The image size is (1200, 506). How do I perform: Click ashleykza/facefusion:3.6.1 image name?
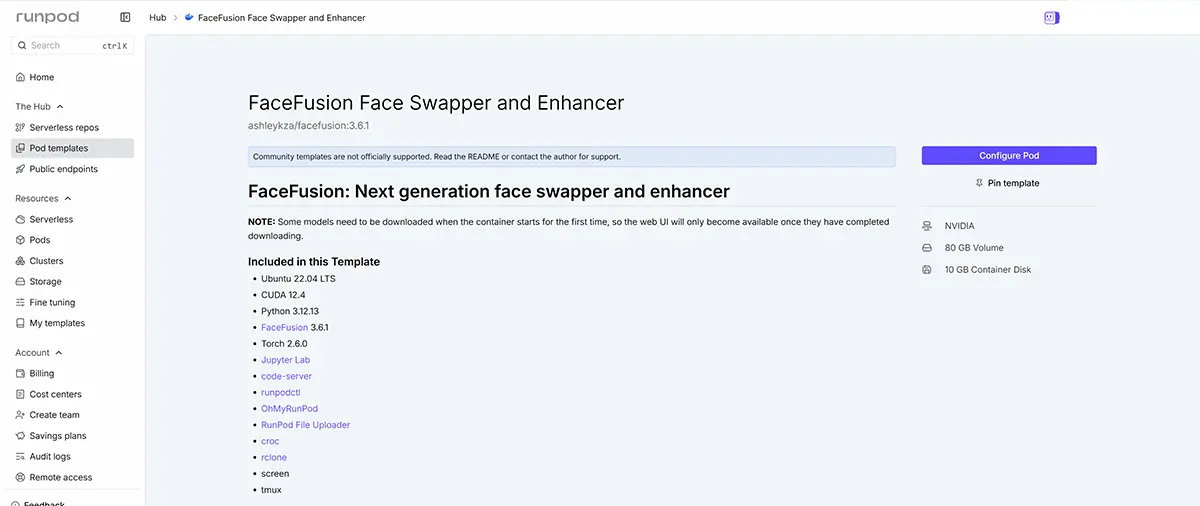(x=309, y=126)
